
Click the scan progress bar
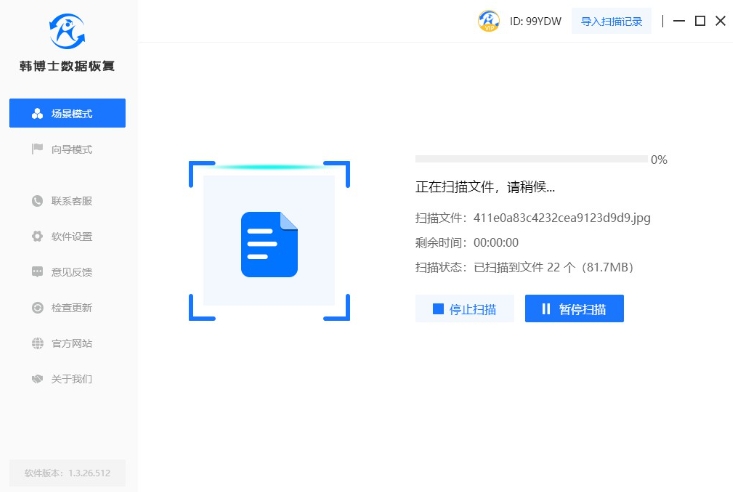point(530,159)
